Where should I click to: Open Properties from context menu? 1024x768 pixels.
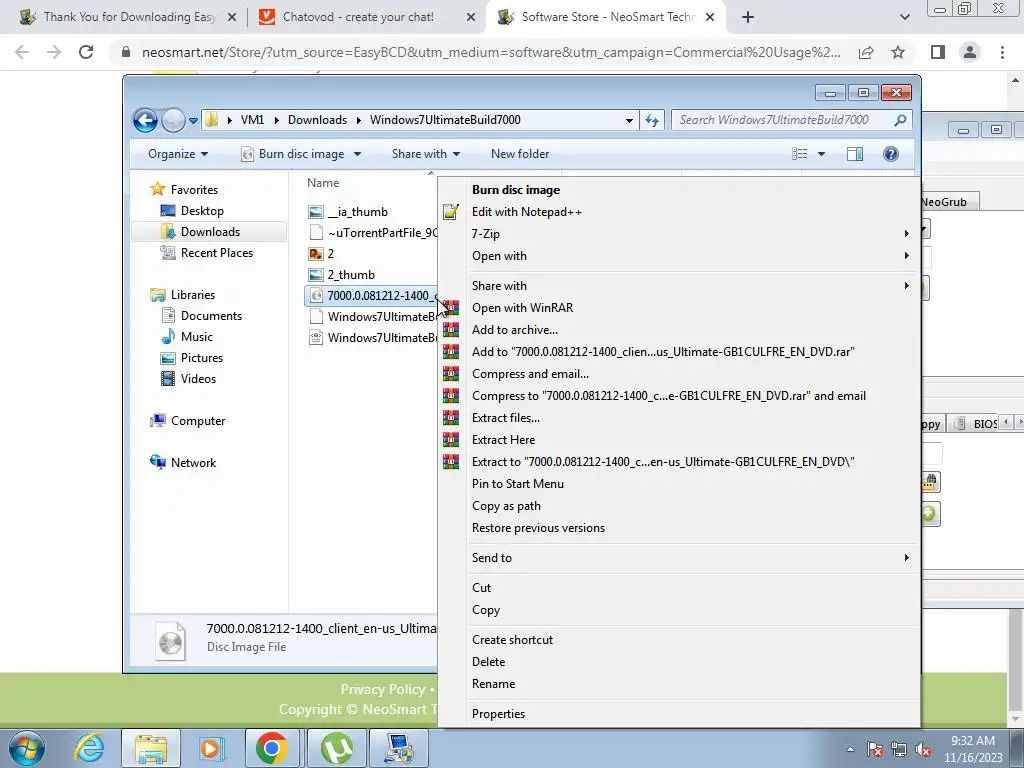pos(679,713)
